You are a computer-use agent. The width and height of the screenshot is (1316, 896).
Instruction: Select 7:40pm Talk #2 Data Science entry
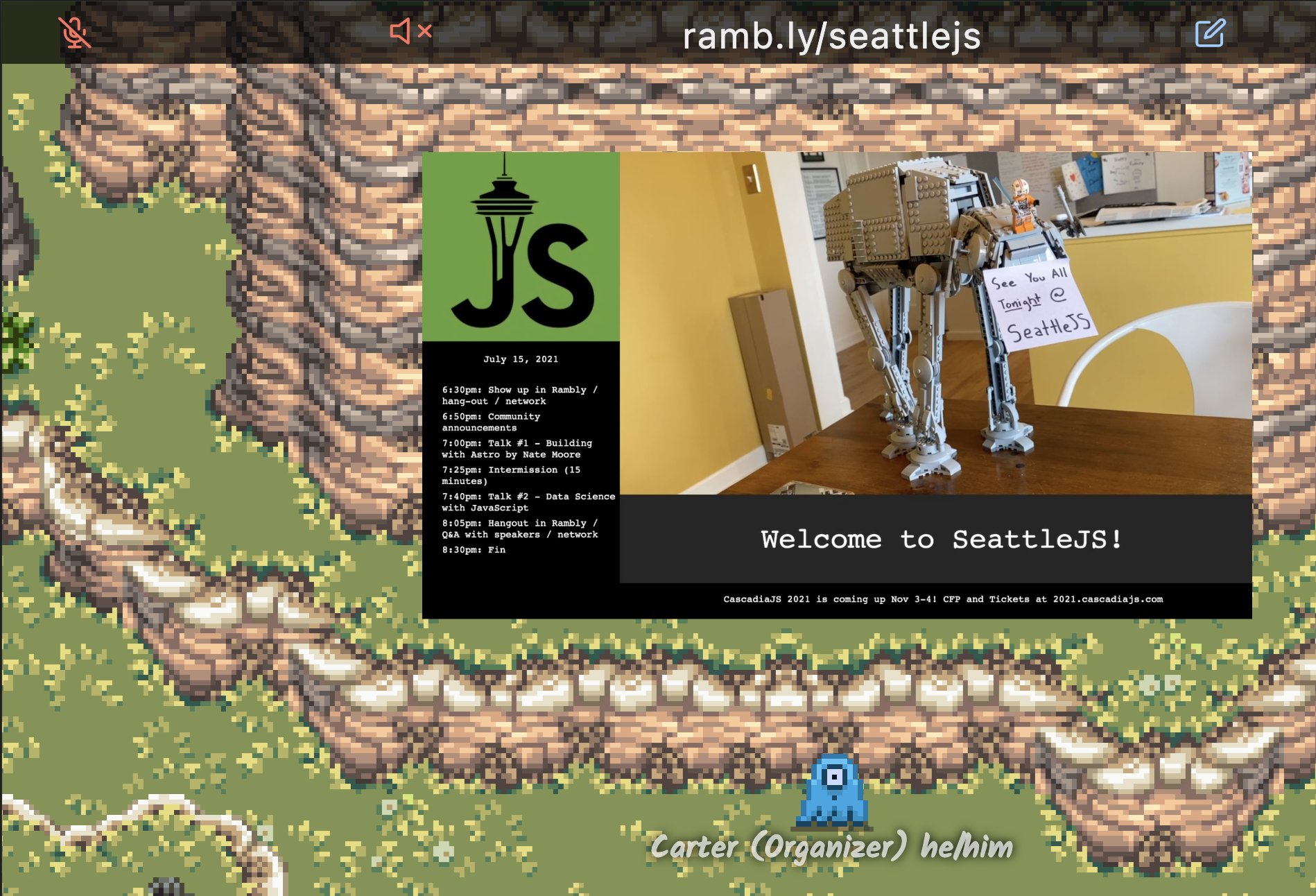point(528,502)
